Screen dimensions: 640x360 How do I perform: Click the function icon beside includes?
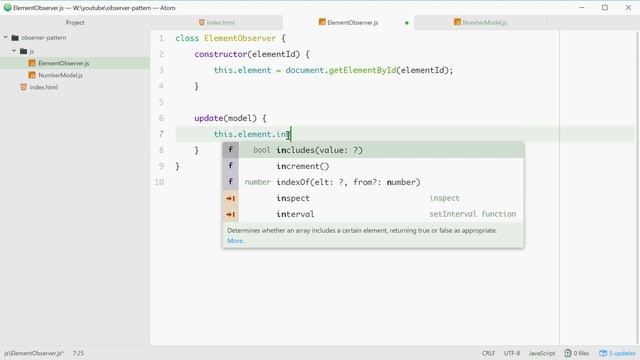[231, 150]
